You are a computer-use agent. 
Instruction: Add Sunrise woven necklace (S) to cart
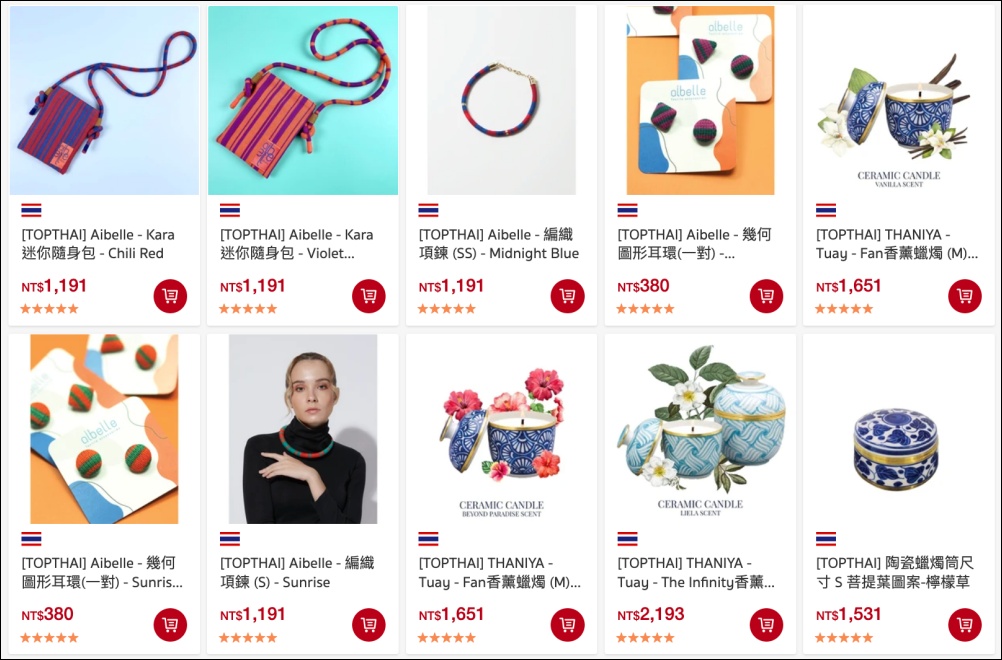tap(369, 624)
